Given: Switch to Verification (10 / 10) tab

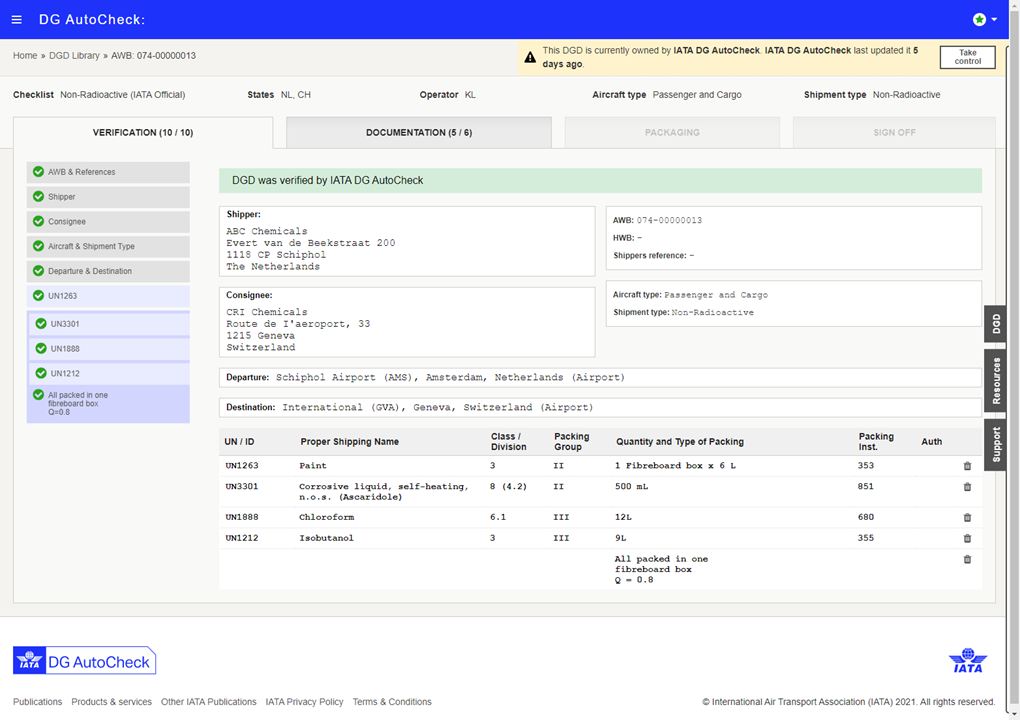Looking at the screenshot, I should (143, 133).
